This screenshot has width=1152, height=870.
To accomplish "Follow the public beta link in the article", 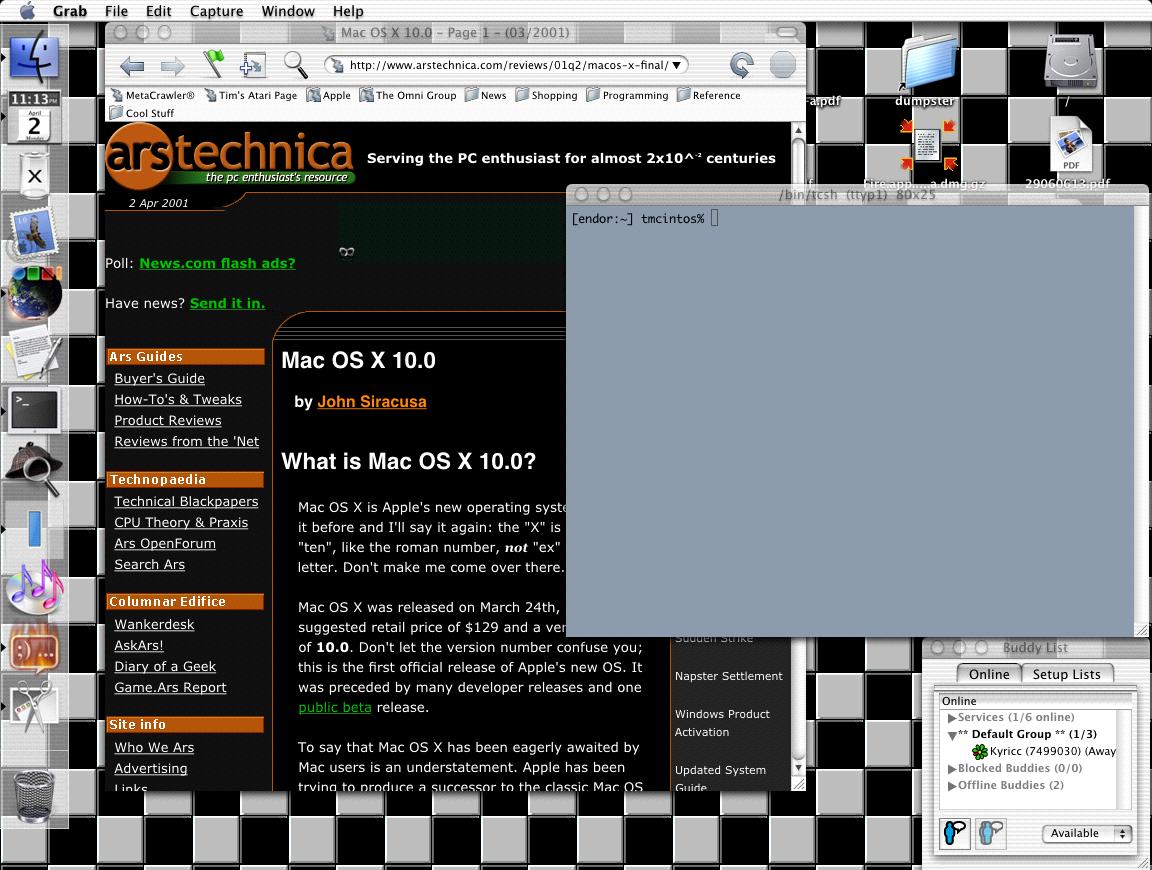I will click(x=334, y=707).
